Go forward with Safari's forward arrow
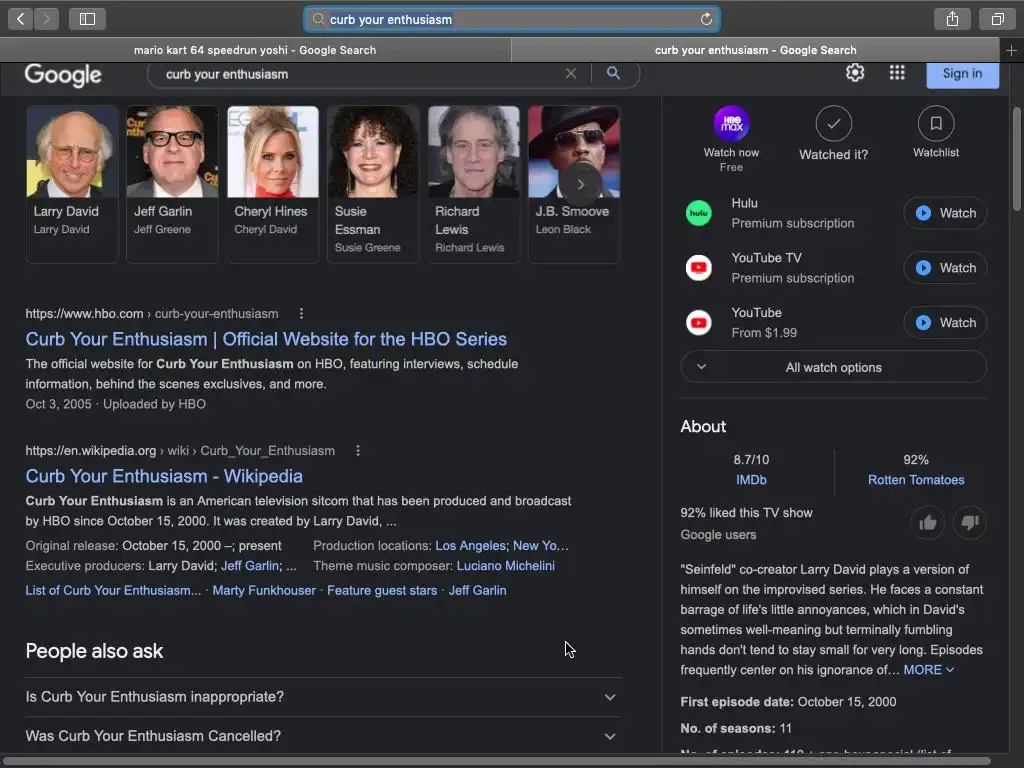The width and height of the screenshot is (1024, 768). [x=46, y=19]
